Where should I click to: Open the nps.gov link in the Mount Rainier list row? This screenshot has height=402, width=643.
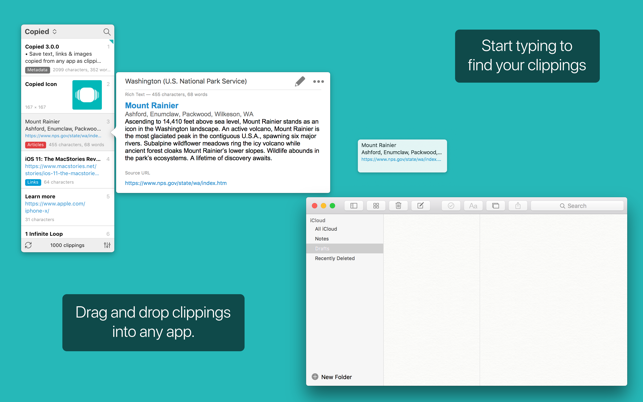tap(63, 136)
